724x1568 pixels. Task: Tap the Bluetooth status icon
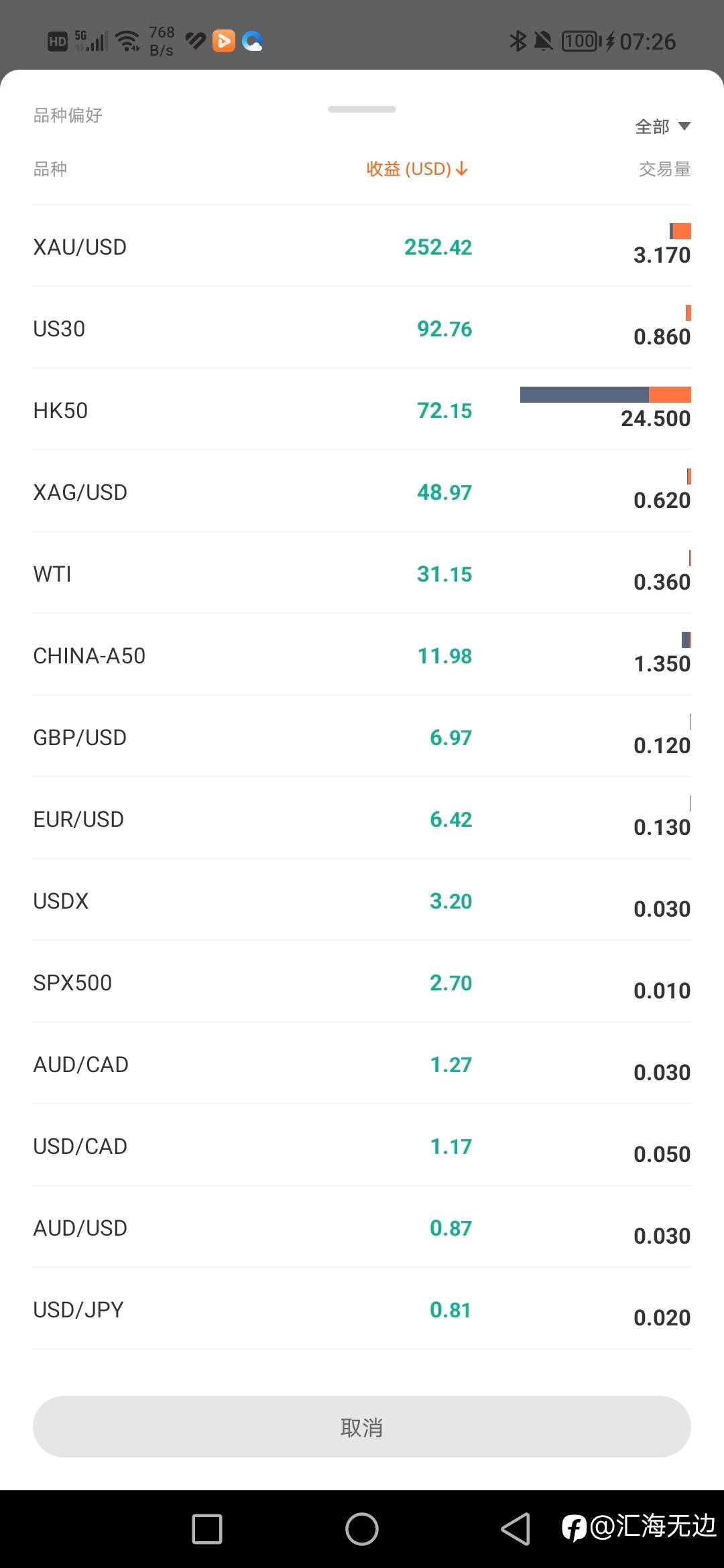tap(518, 42)
